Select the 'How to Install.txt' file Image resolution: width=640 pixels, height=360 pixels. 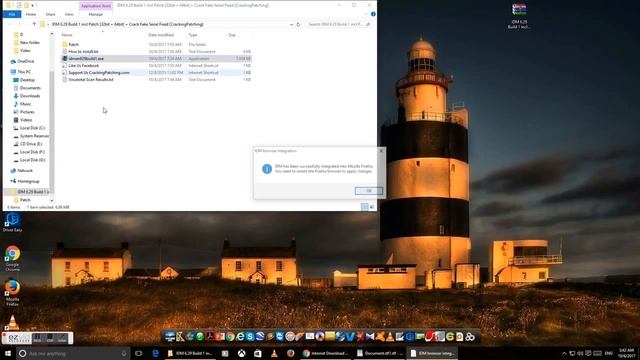83,52
